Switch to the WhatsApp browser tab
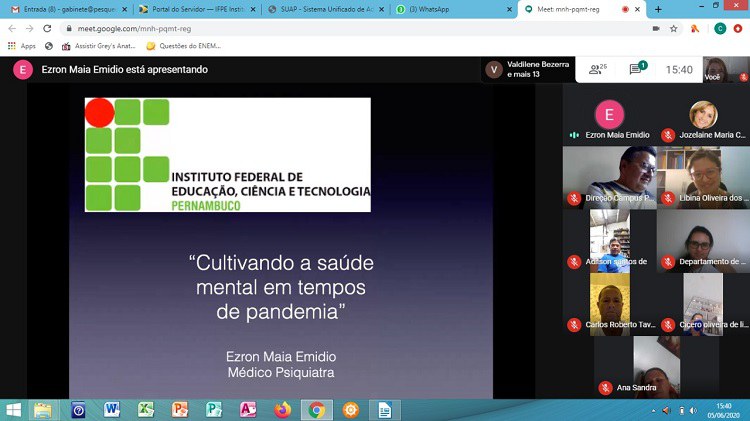This screenshot has height=421, width=750. pyautogui.click(x=452, y=9)
